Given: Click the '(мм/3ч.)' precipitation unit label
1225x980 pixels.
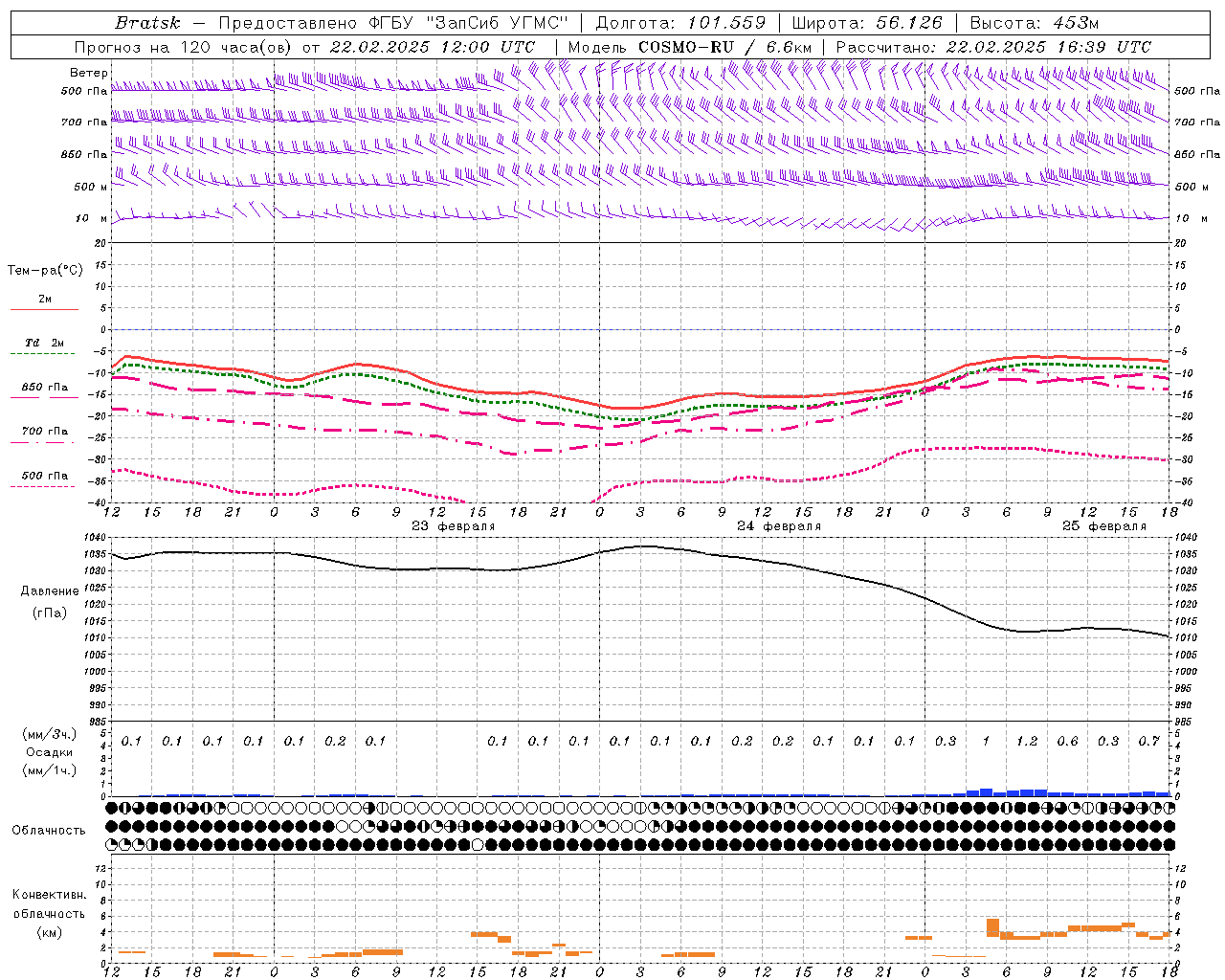Looking at the screenshot, I should tap(50, 734).
